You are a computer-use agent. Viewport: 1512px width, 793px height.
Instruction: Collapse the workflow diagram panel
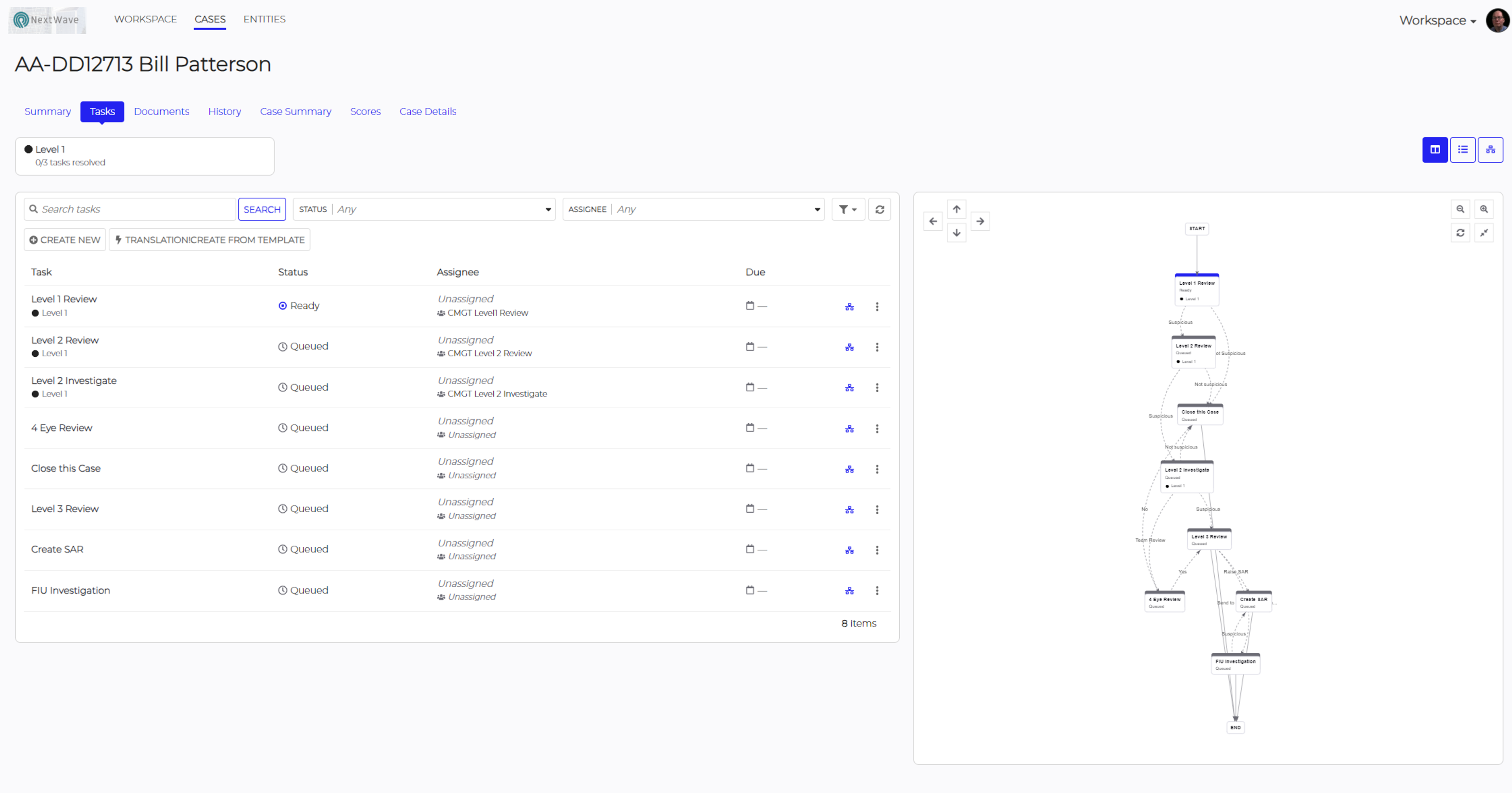(x=1483, y=233)
